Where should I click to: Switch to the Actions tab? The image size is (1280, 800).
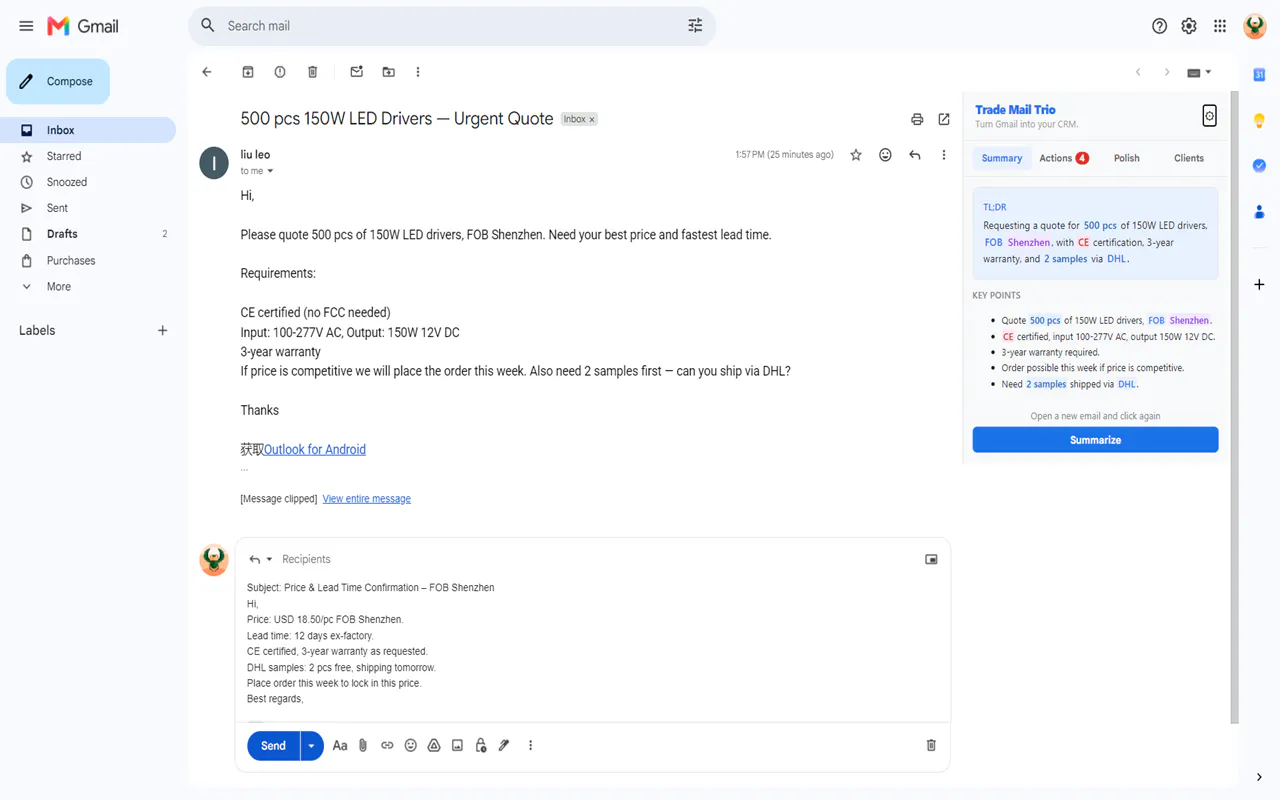pos(1064,158)
